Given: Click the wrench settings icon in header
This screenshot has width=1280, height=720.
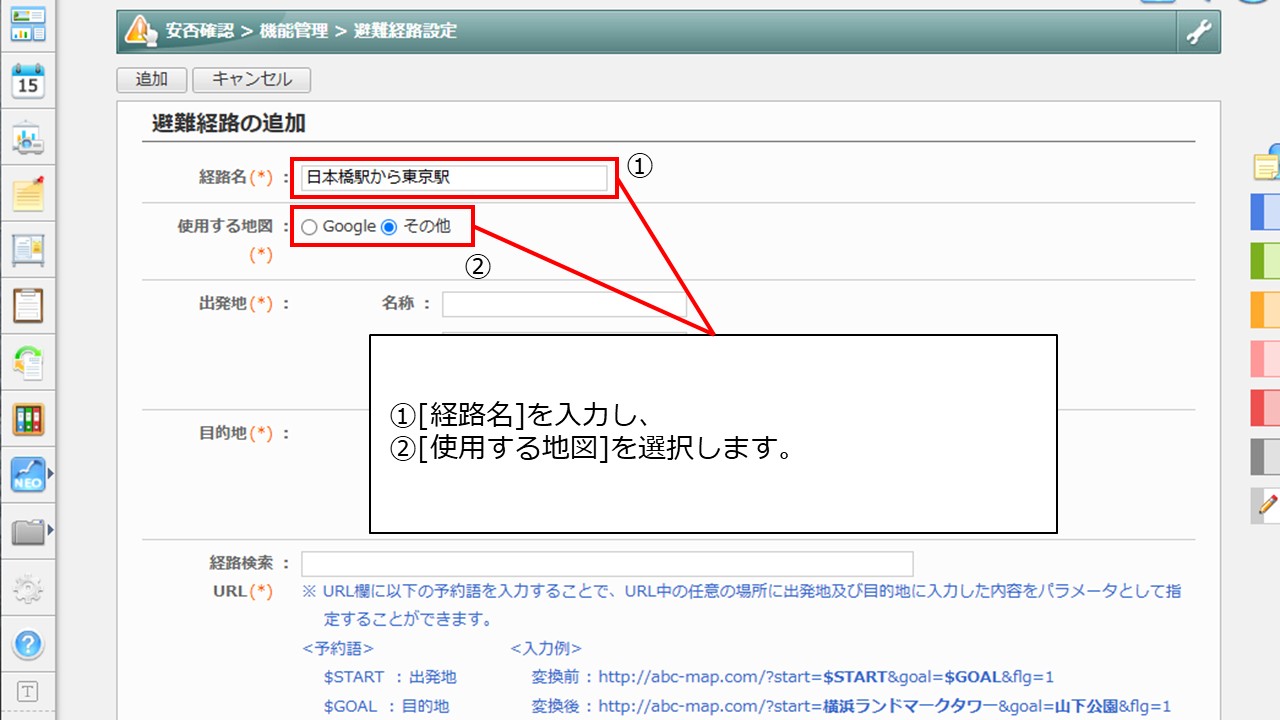Looking at the screenshot, I should tap(1198, 32).
